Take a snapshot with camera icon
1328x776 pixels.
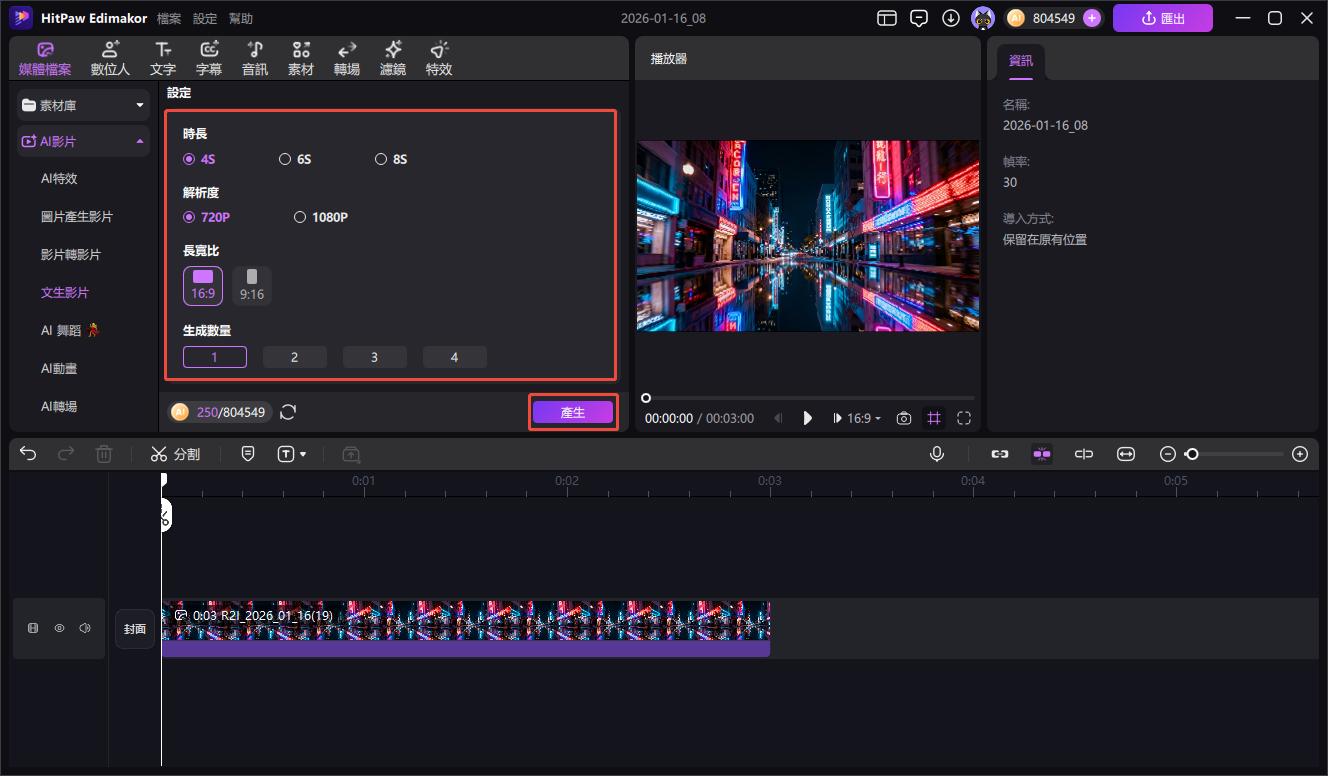(904, 418)
